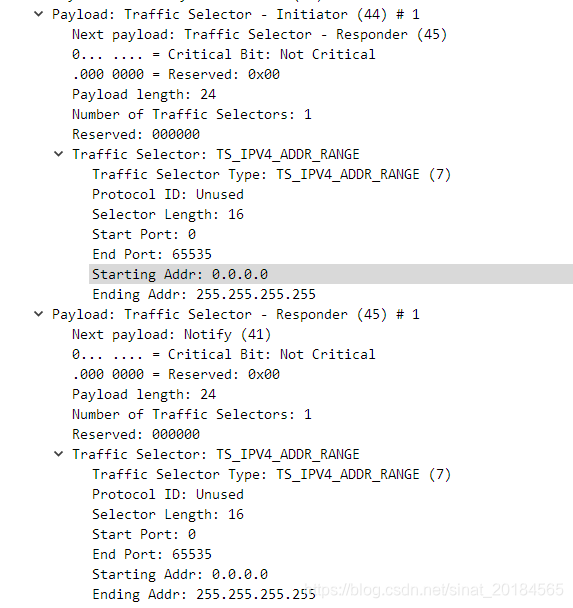573x608 pixels.
Task: Select first Number of Traffic Selectors: 1
Action: pyautogui.click(x=192, y=114)
